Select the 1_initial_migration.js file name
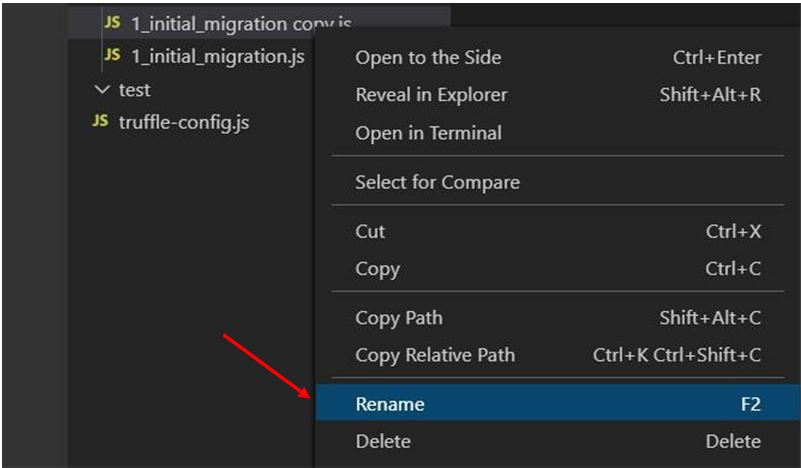The image size is (801, 468). coord(217,56)
